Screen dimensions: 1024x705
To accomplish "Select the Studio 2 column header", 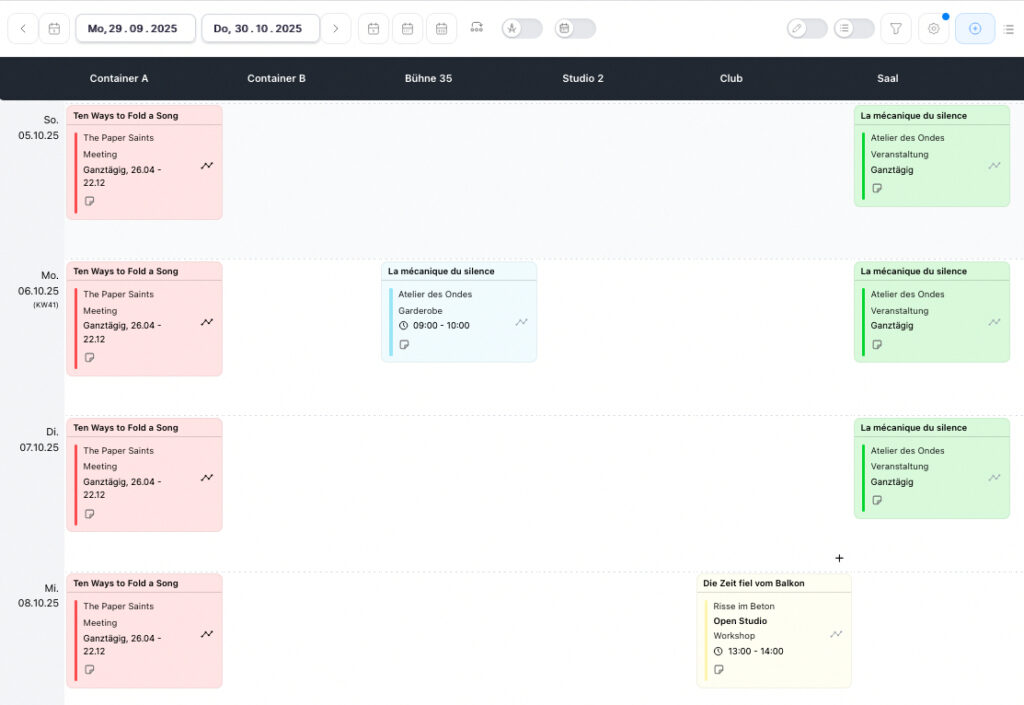I will click(x=582, y=78).
